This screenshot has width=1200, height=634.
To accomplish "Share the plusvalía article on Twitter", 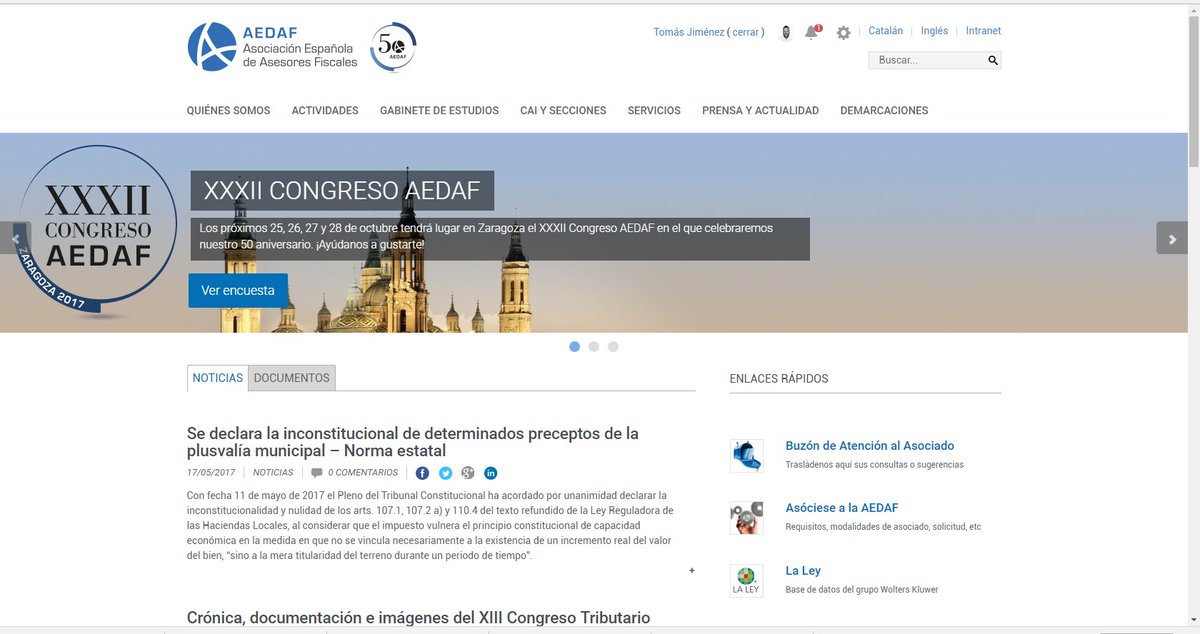I will (445, 473).
